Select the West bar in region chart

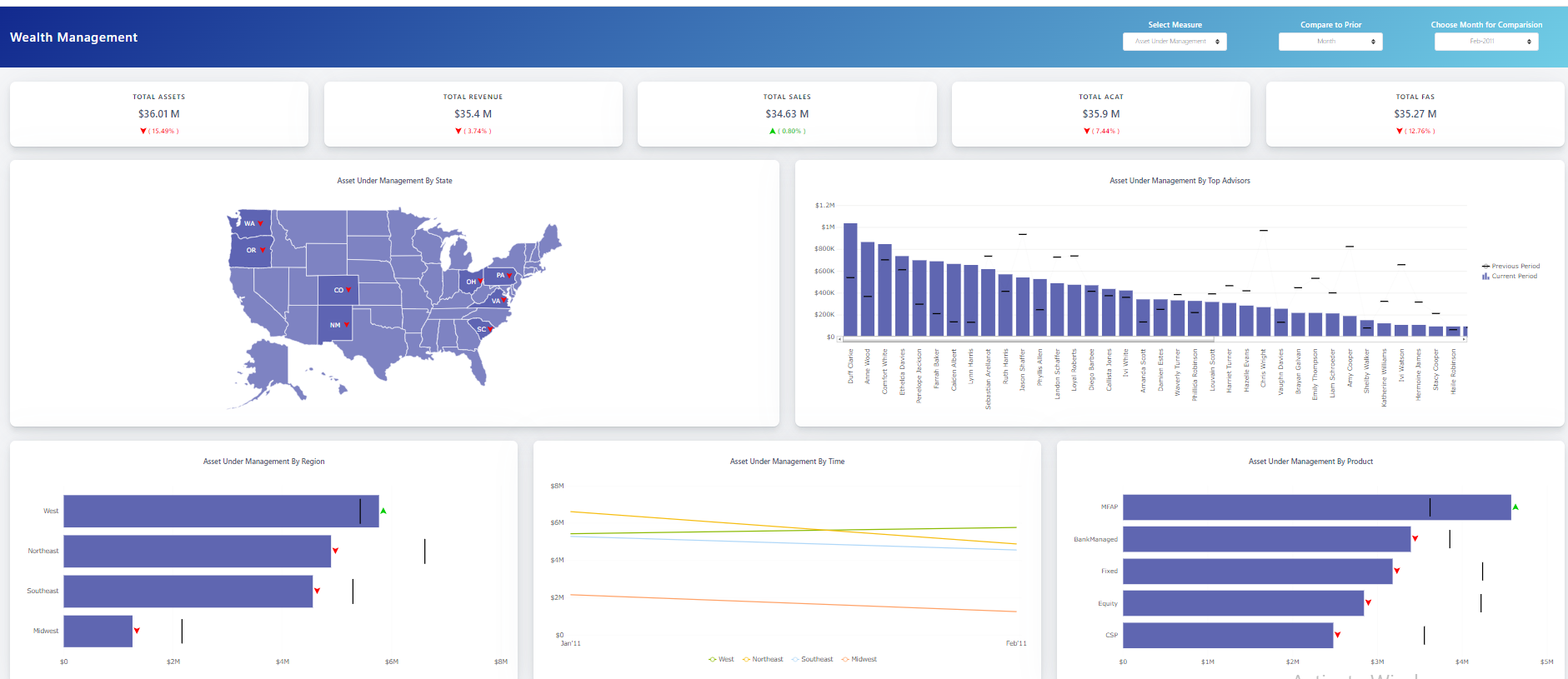(221, 512)
